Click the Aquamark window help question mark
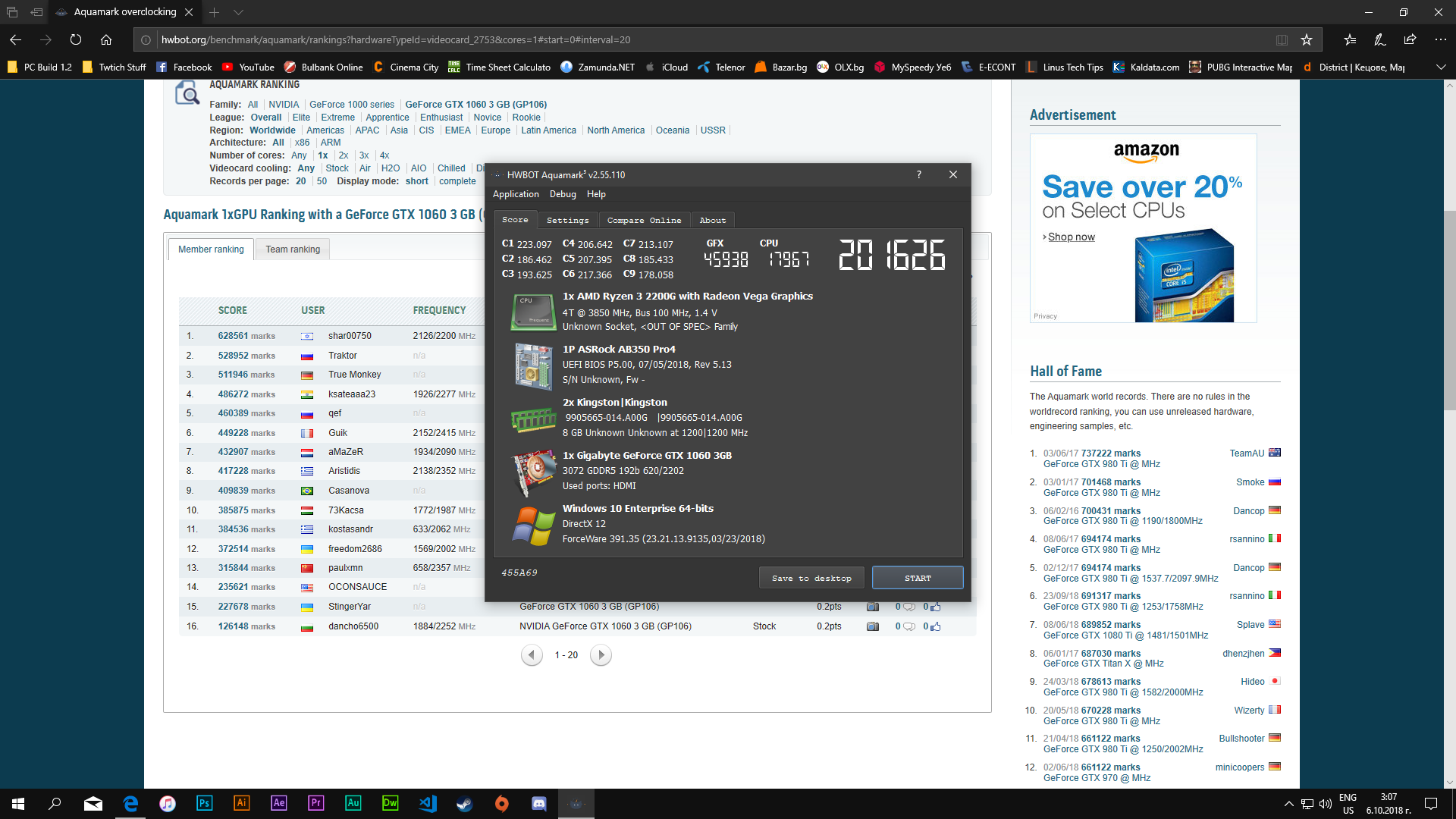 [x=919, y=174]
